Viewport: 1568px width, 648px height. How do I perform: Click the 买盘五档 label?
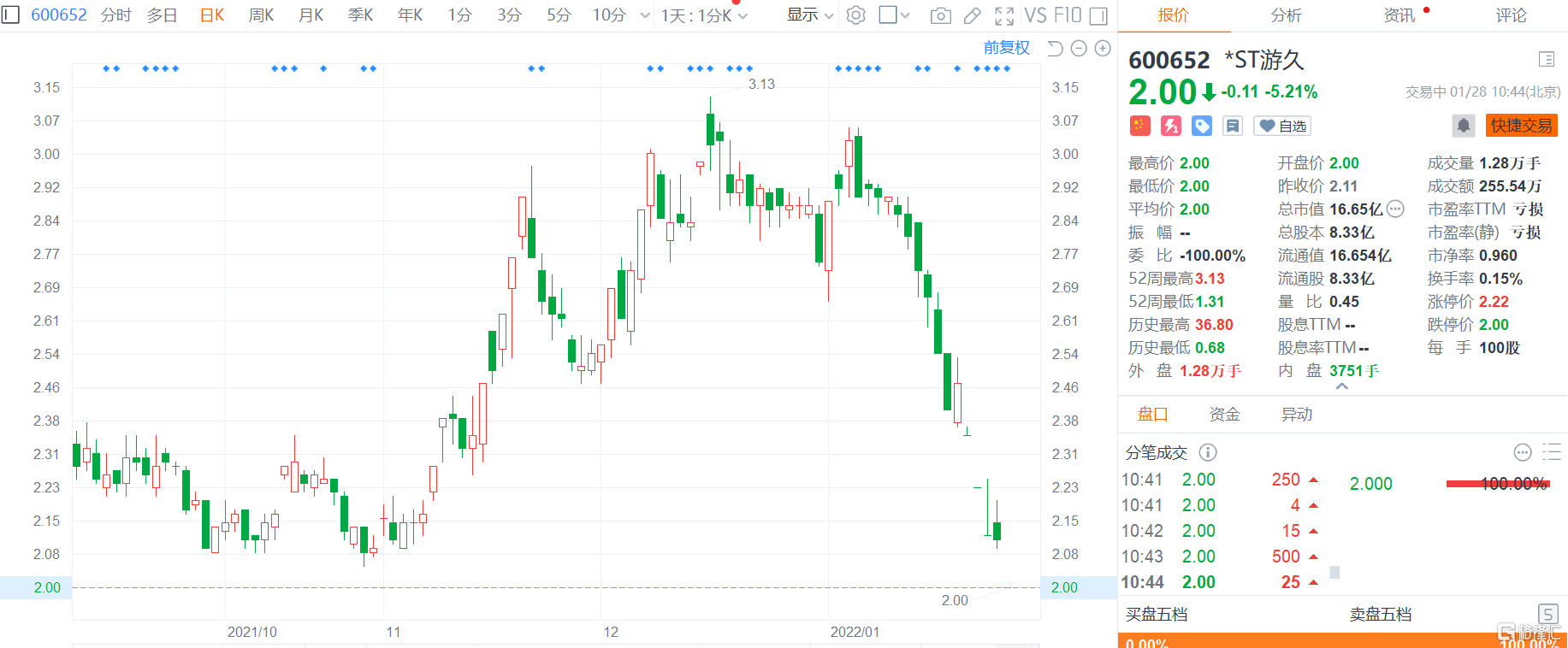pyautogui.click(x=1157, y=614)
